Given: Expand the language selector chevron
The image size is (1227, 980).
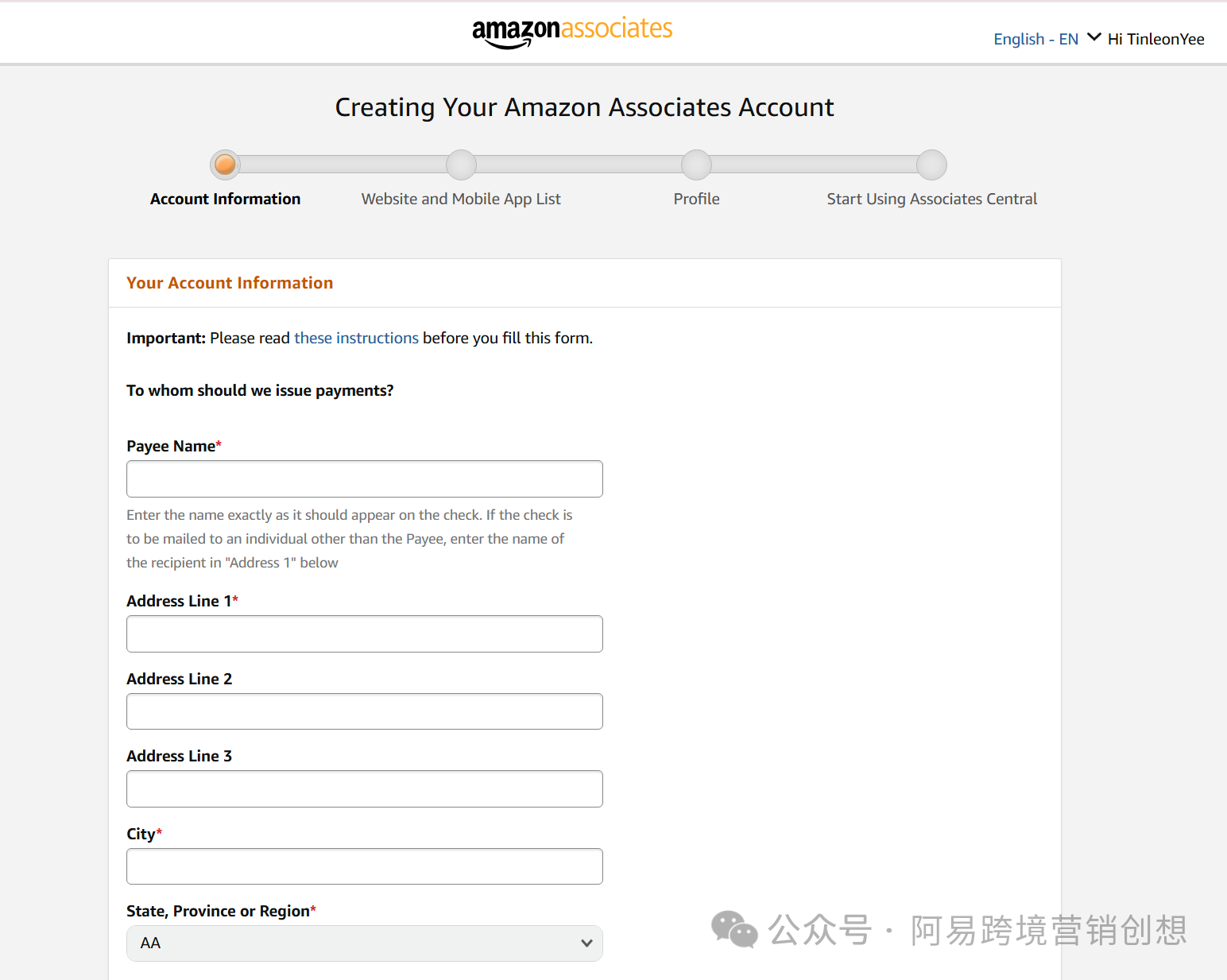Looking at the screenshot, I should tap(1093, 37).
